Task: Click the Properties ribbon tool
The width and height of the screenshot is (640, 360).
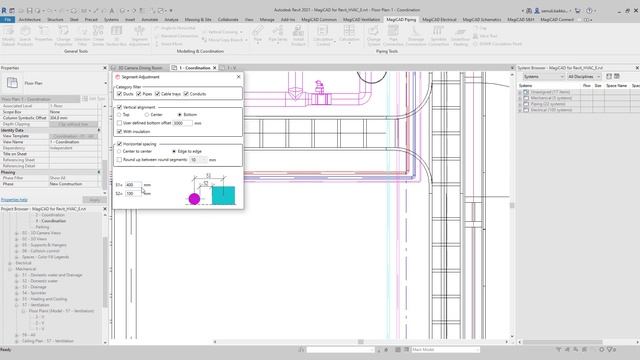Action: [43, 34]
